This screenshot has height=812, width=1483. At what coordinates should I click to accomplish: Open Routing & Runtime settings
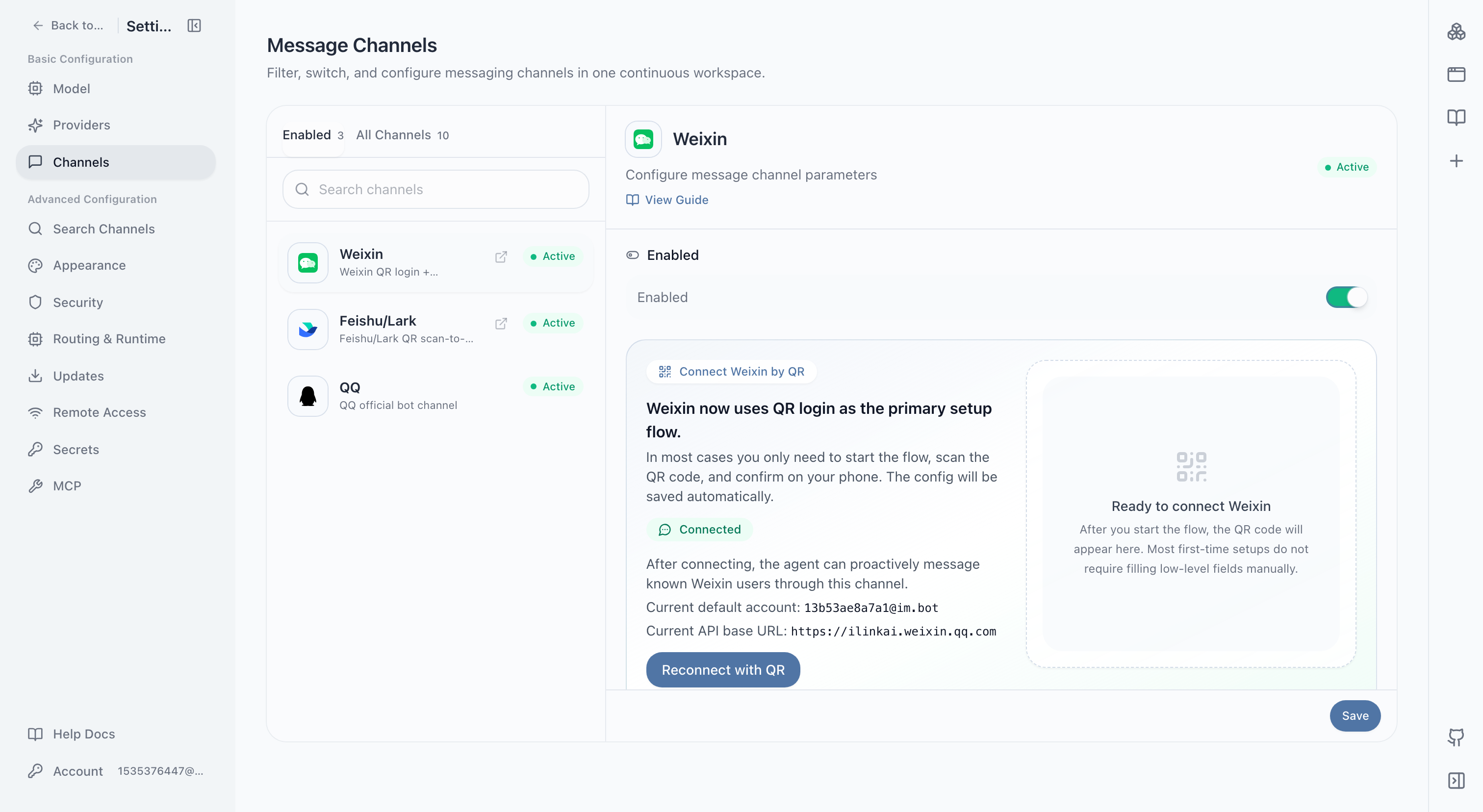(x=115, y=339)
